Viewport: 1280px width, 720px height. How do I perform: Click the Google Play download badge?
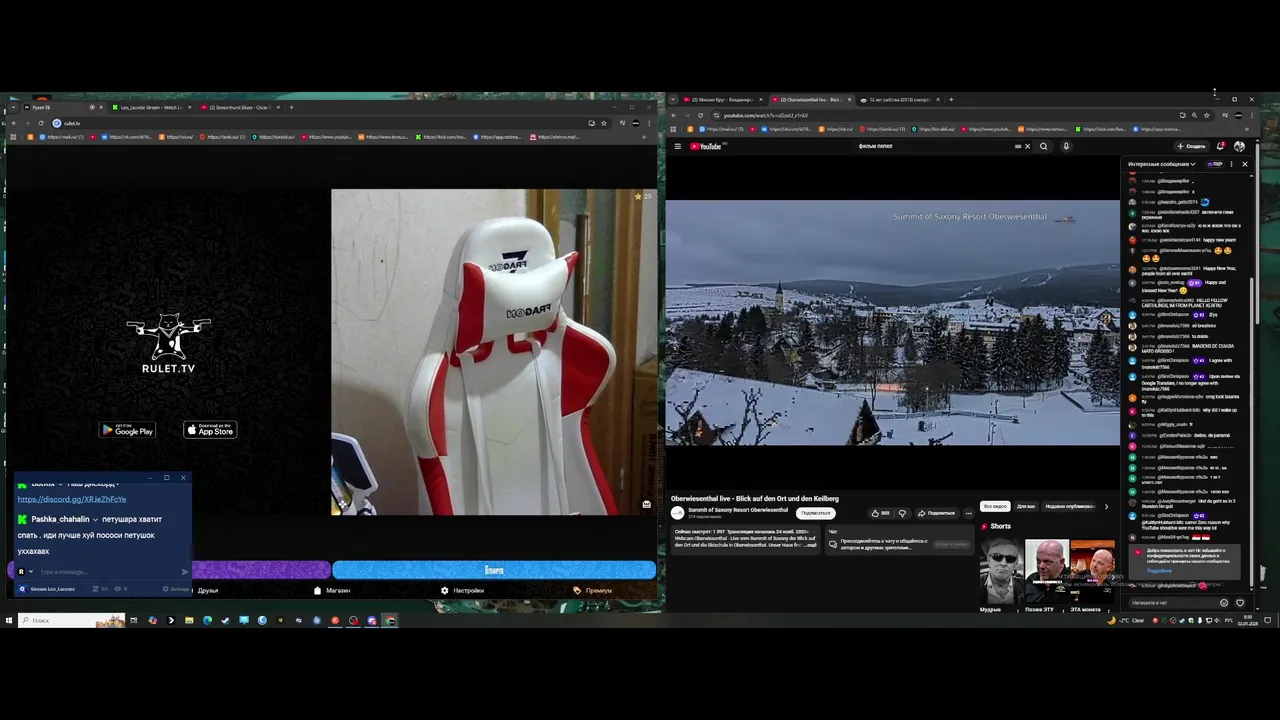click(x=127, y=430)
